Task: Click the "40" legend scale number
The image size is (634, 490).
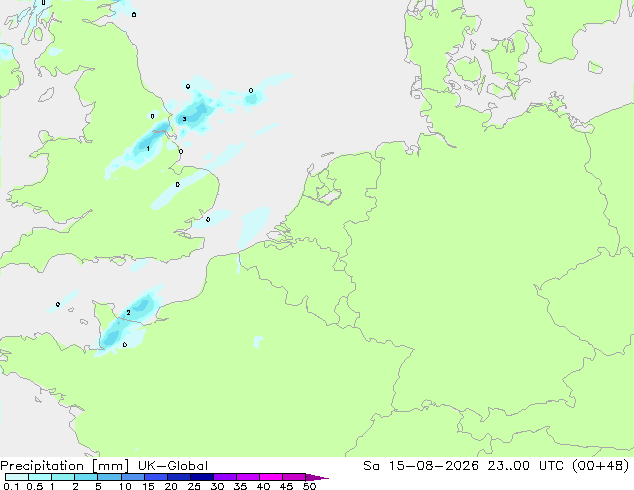Action: (x=264, y=486)
